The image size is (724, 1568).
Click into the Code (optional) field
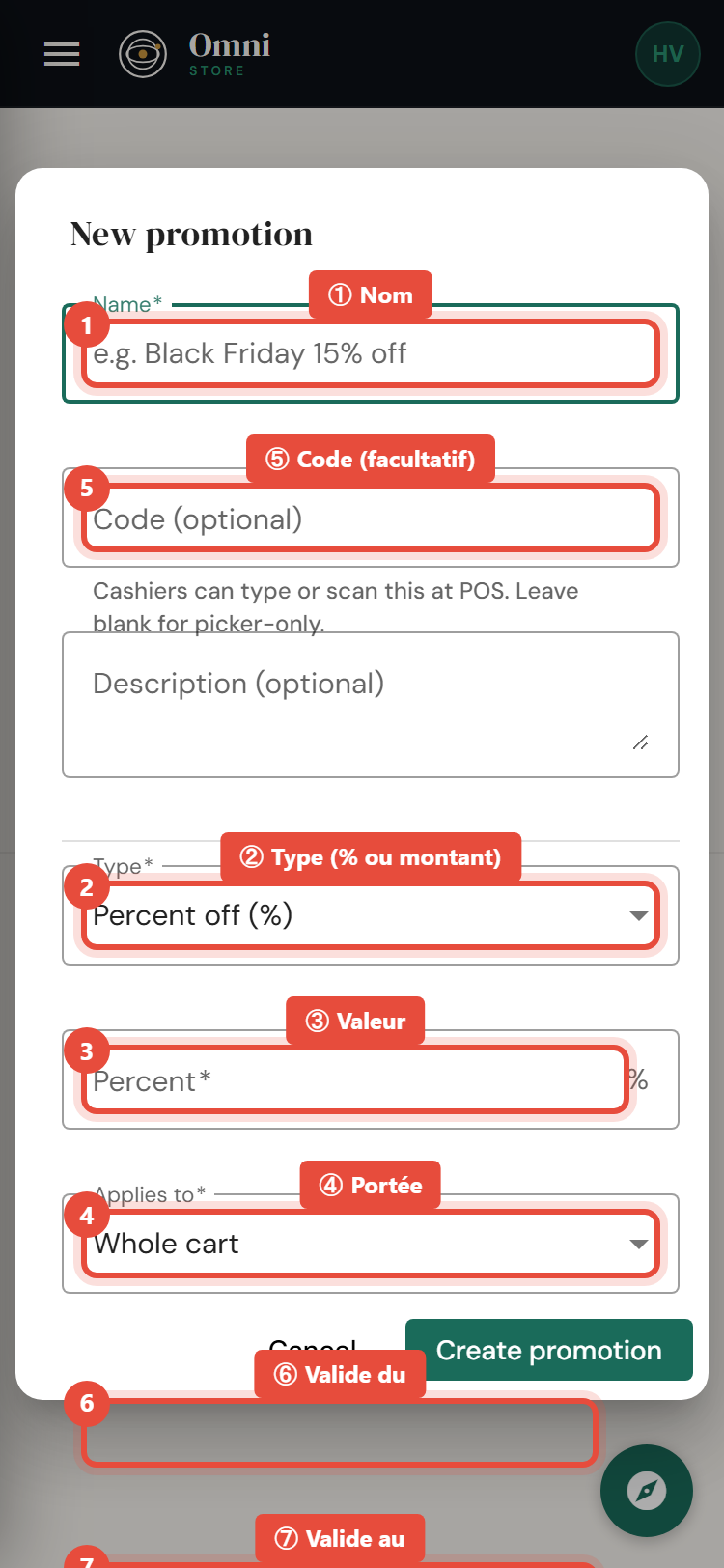click(x=371, y=518)
